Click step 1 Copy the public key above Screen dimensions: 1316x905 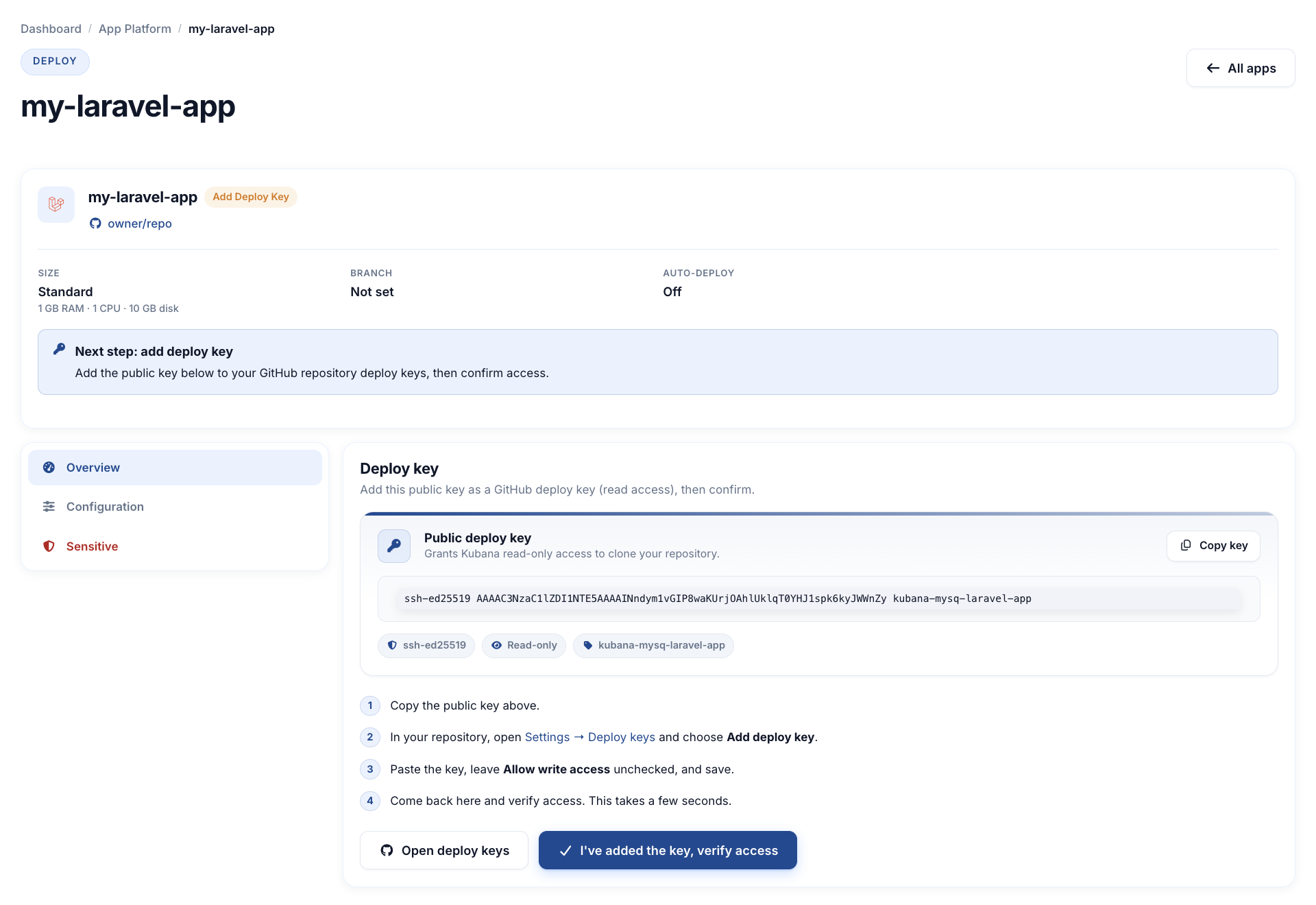pos(465,705)
